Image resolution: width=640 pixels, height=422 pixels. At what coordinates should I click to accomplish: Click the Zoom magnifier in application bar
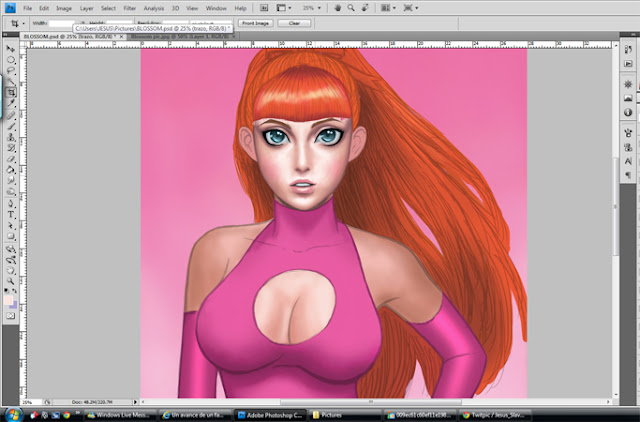(x=351, y=8)
